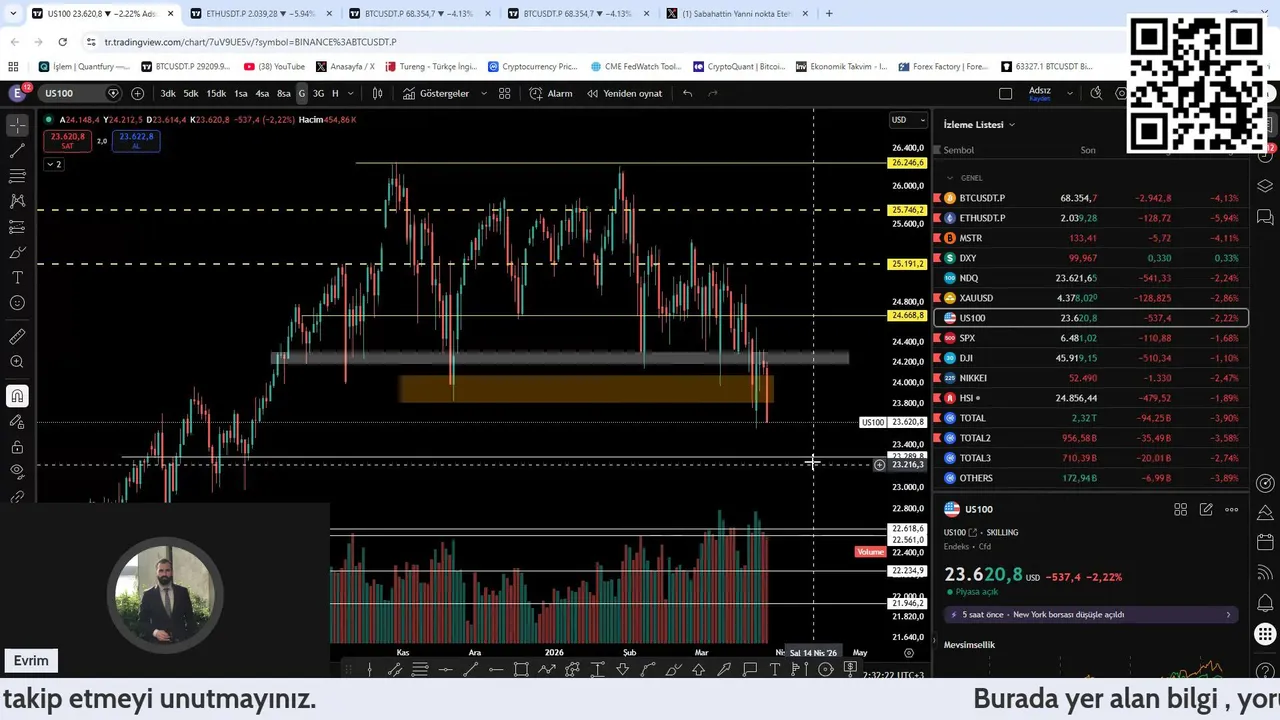This screenshot has width=1280, height=720.
Task: Add symbol with plus compare icon
Action: pyautogui.click(x=137, y=93)
